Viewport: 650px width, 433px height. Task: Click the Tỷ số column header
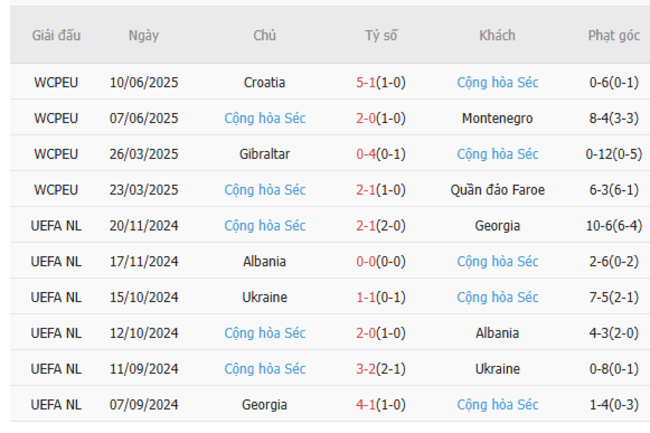coord(381,35)
